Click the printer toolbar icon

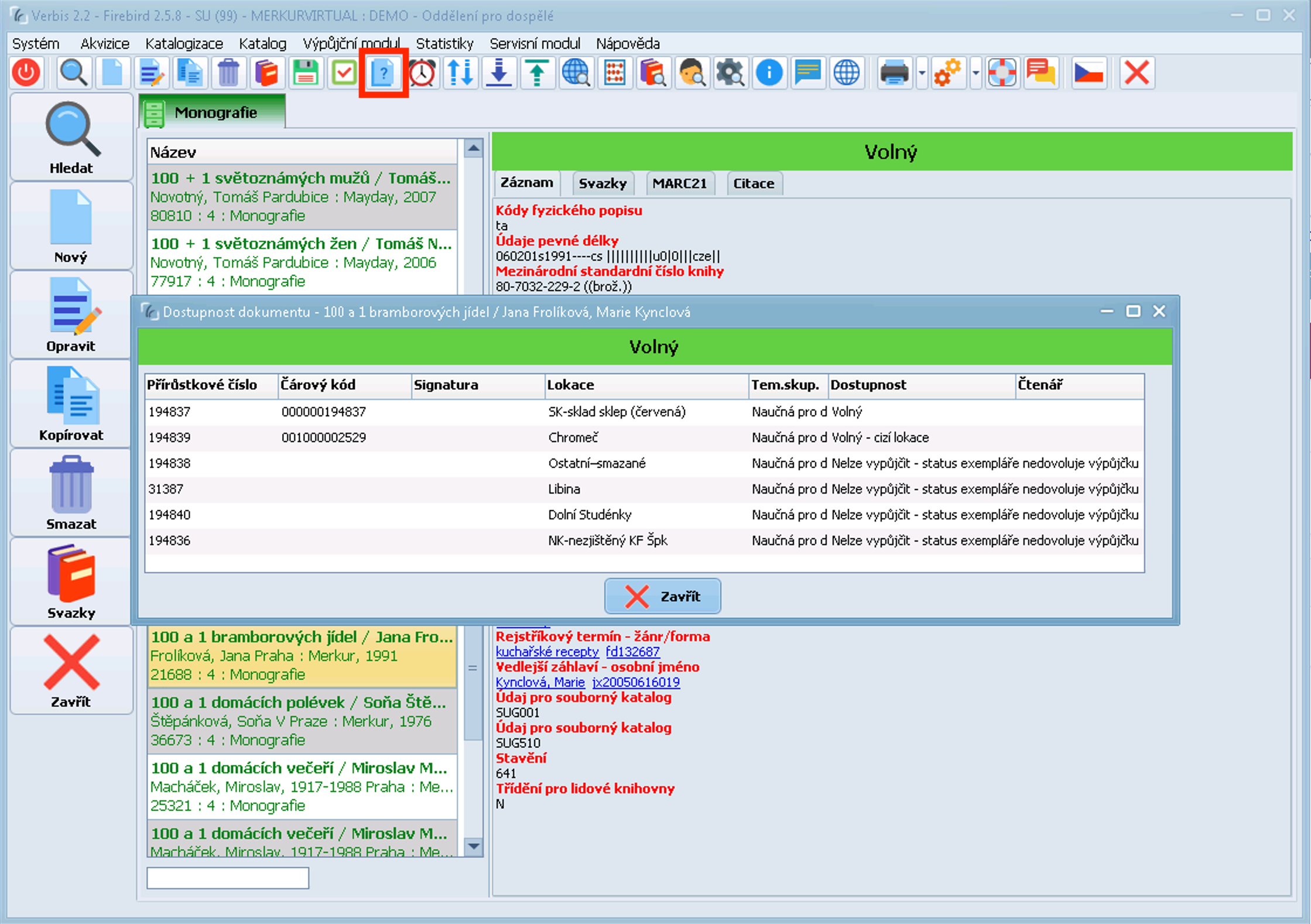894,73
